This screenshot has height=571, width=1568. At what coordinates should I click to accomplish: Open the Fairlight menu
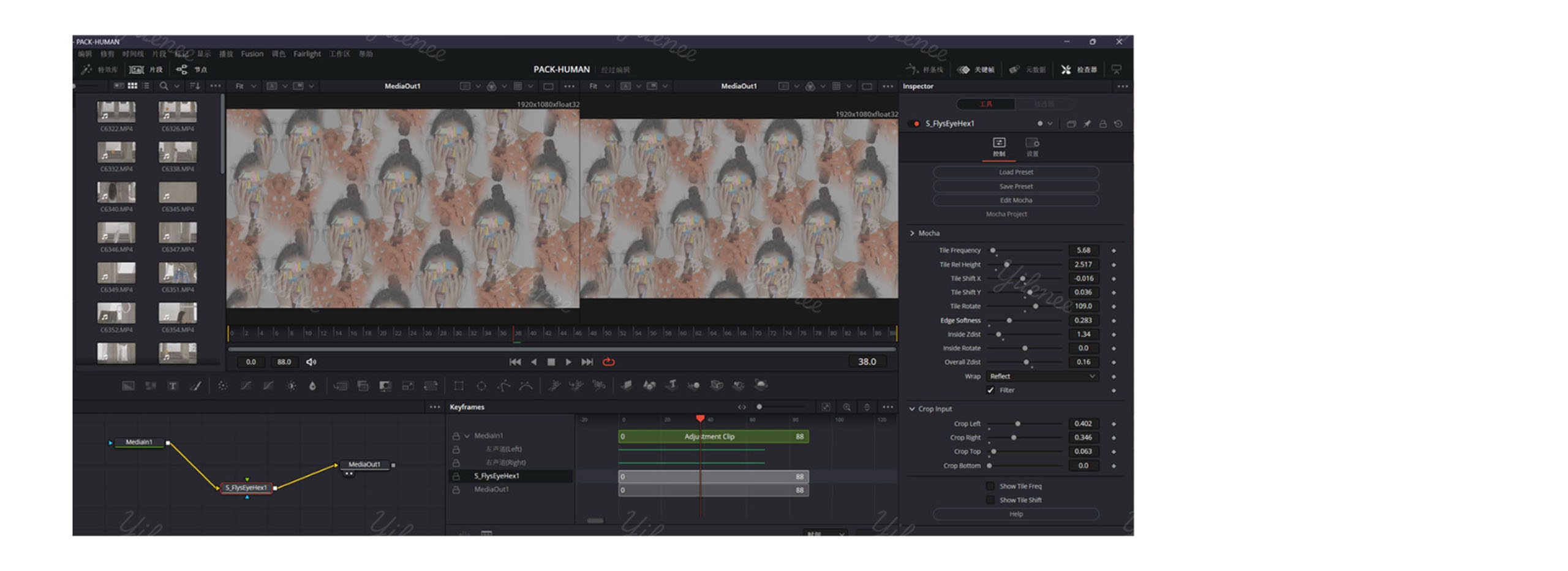coord(307,54)
